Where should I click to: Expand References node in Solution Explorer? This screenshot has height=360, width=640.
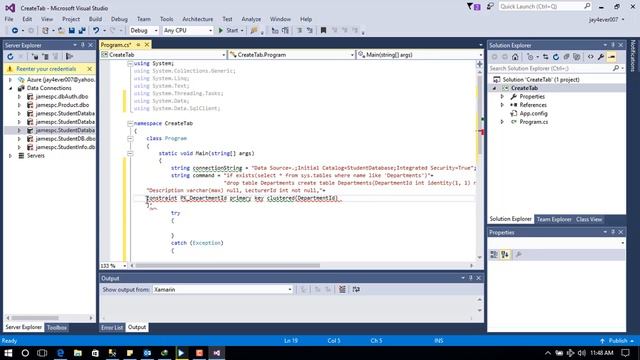502,105
